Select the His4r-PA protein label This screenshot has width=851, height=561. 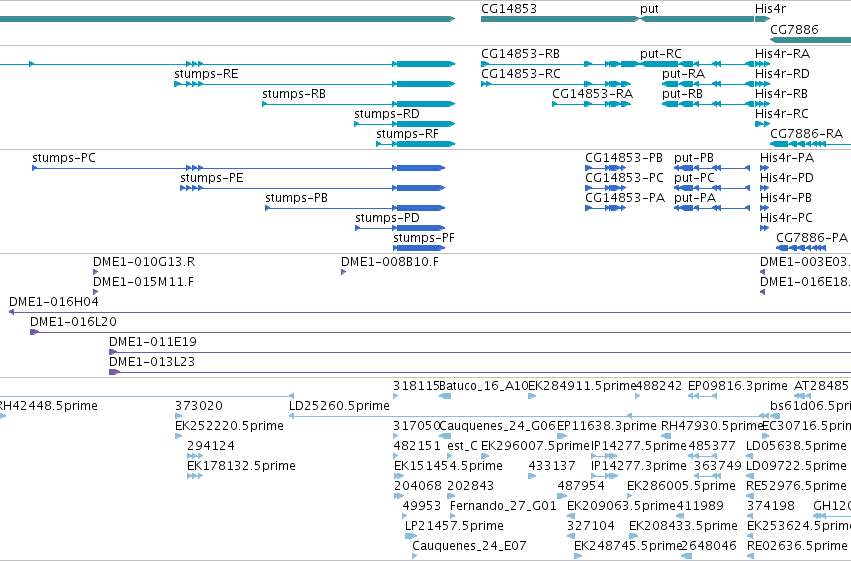(786, 158)
